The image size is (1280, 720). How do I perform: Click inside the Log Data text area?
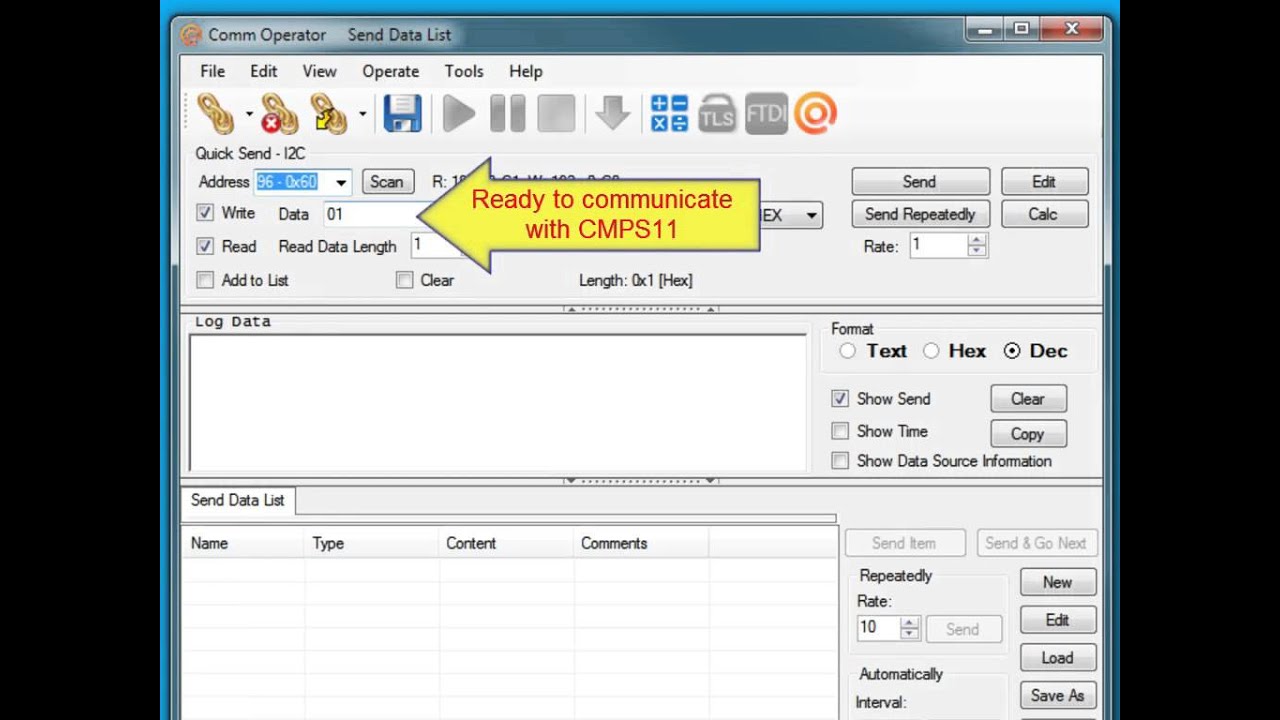pos(498,402)
